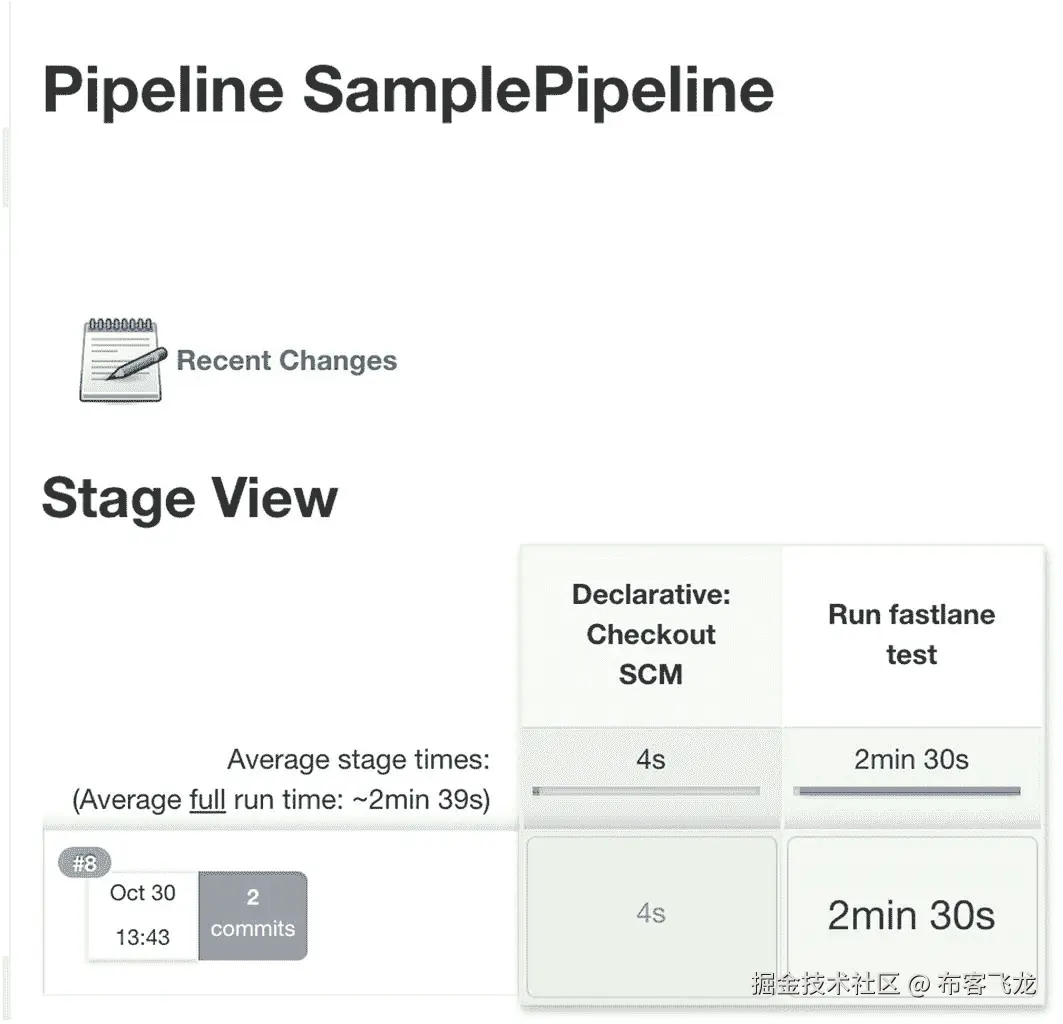Screen dimensions: 1063x1024
Task: Click the Pipeline SamplePipeline title
Action: click(408, 89)
